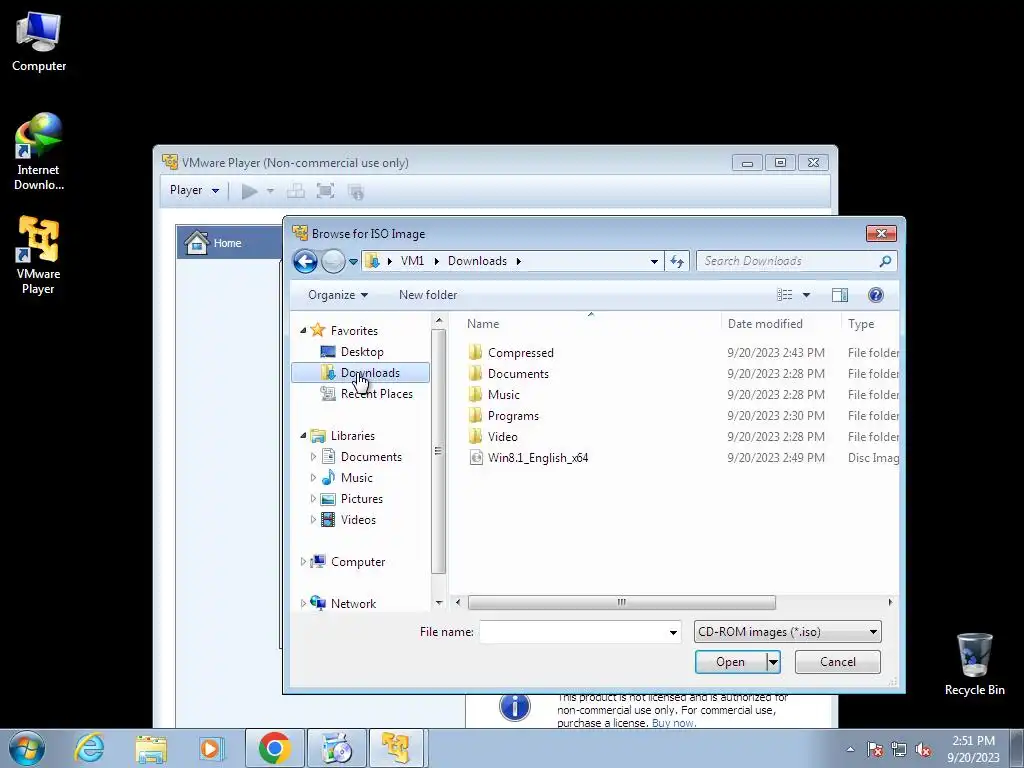
Task: Select Desktop under Favorites
Action: pos(361,352)
